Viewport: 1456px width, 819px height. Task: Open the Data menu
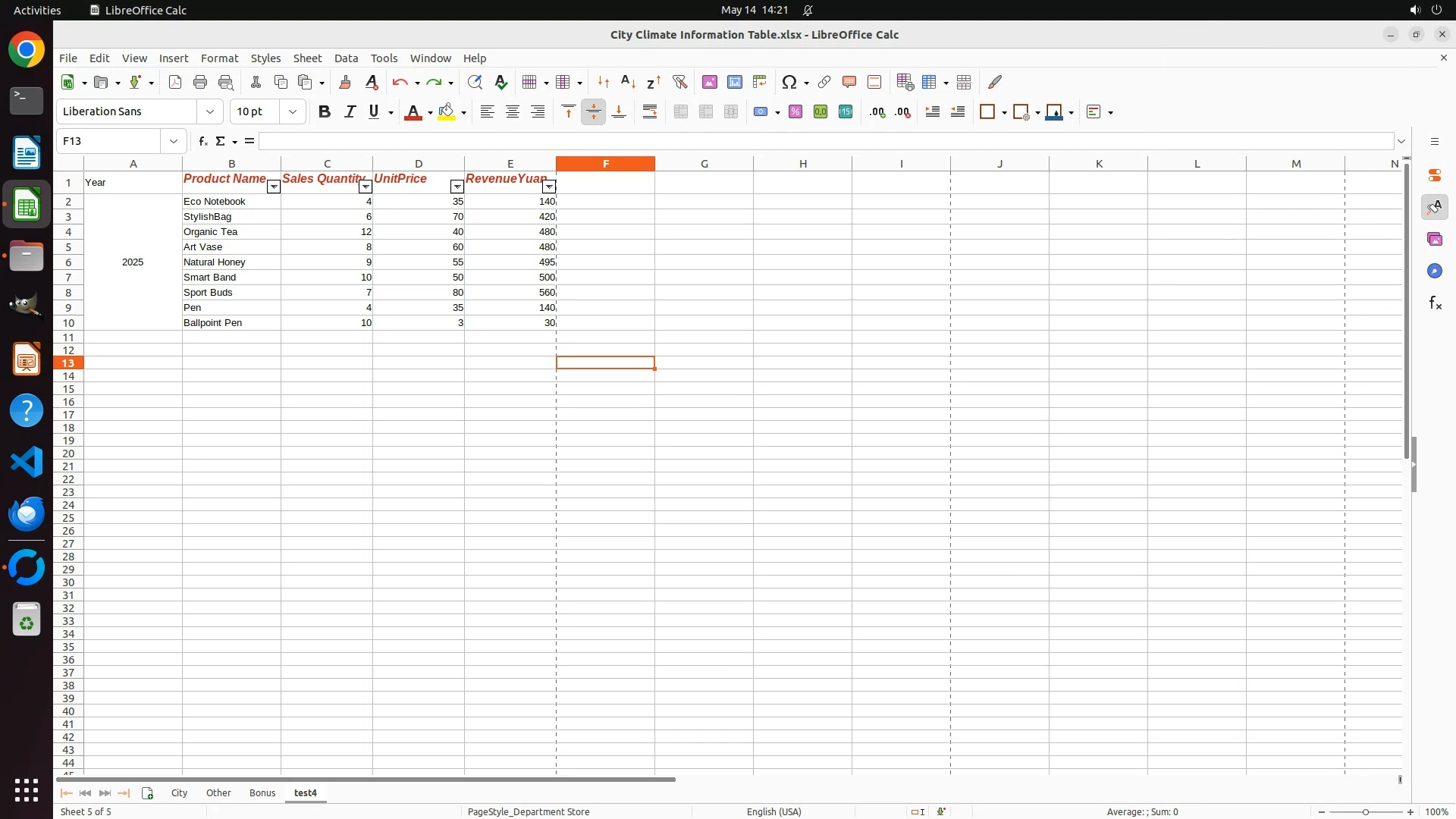pyautogui.click(x=346, y=58)
